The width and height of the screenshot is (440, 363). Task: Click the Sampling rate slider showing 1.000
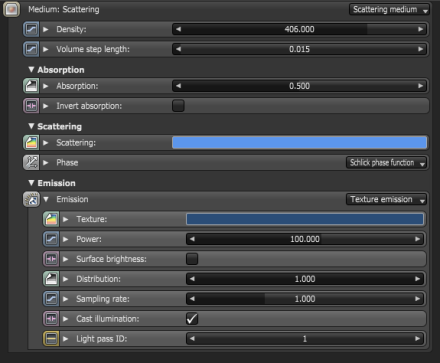pos(305,299)
